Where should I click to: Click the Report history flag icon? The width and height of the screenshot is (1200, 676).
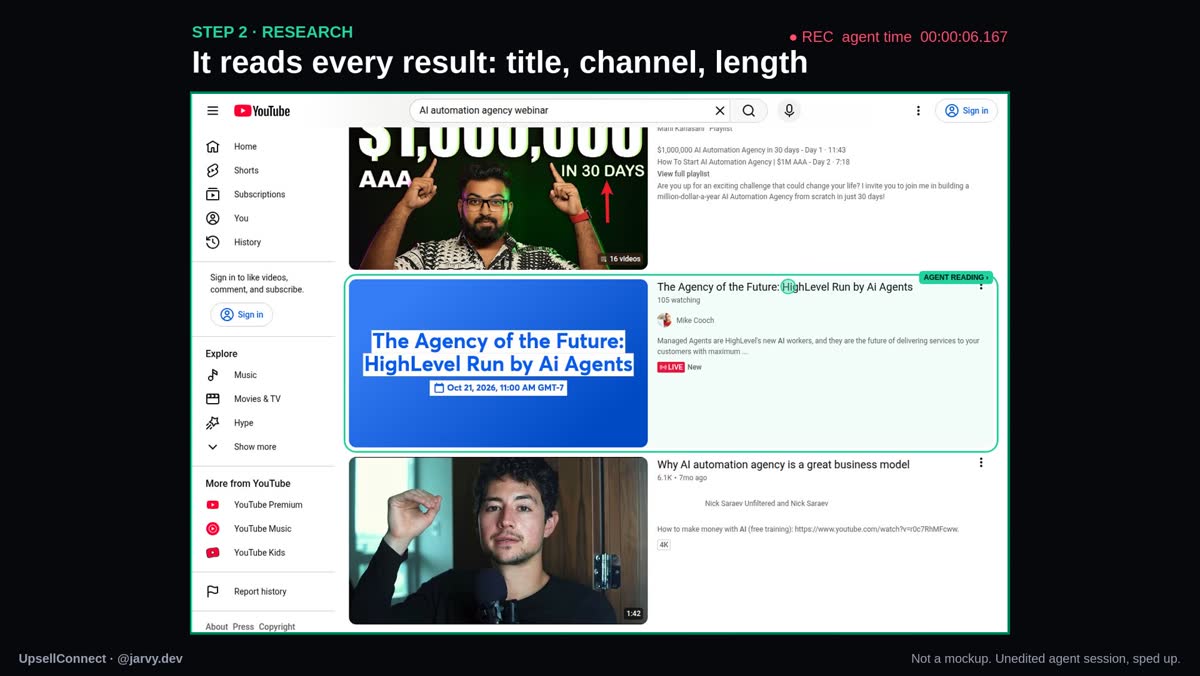tap(213, 592)
